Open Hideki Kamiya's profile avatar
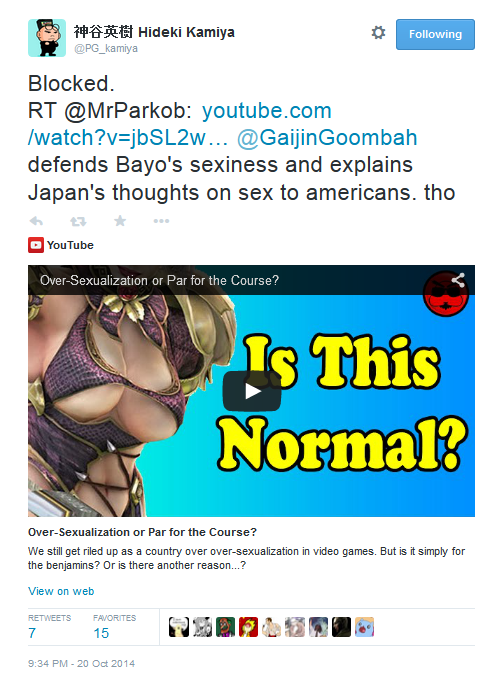Image resolution: width=500 pixels, height=689 pixels. coord(47,38)
